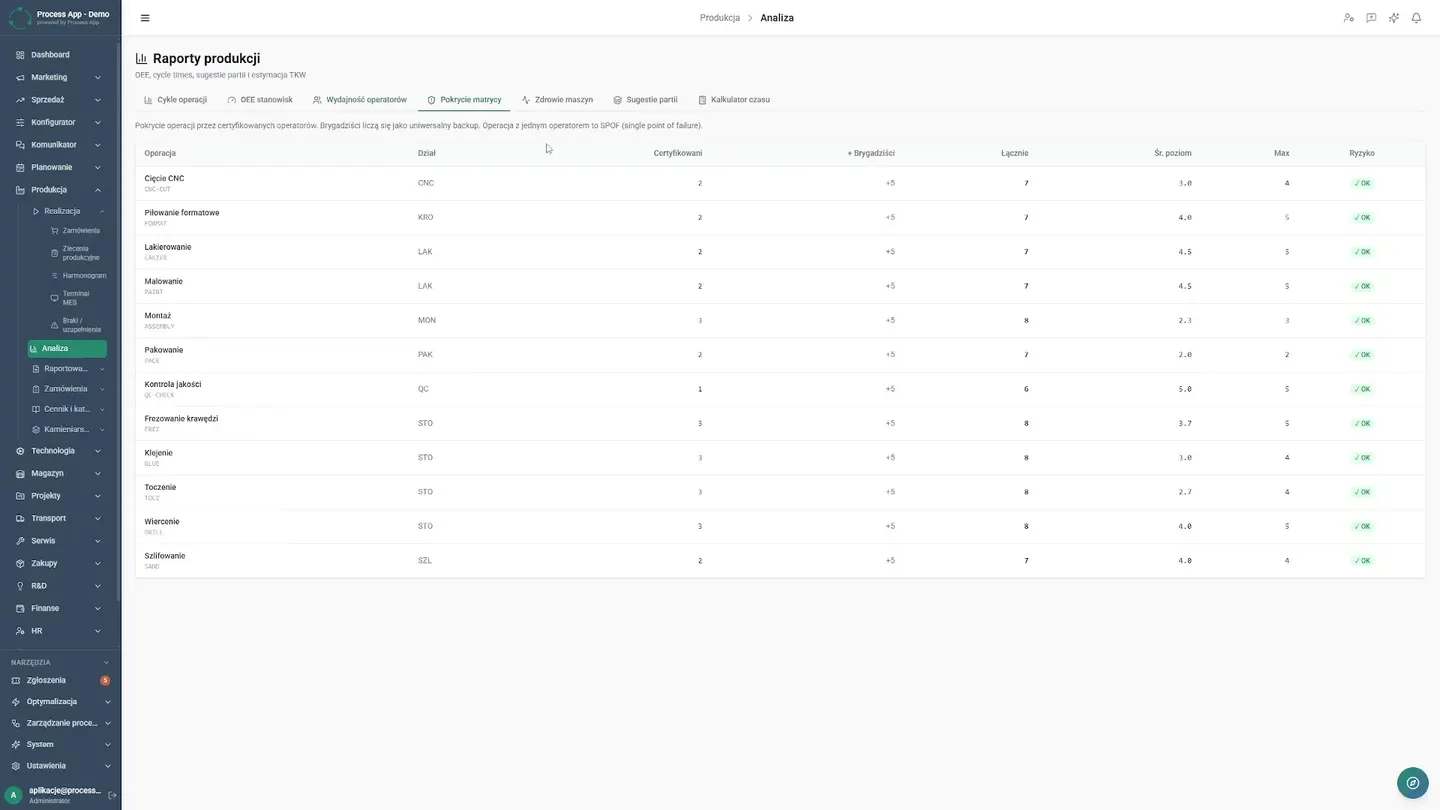1440x810 pixels.
Task: Collapse the Produkcja section chevron
Action: pyautogui.click(x=98, y=190)
